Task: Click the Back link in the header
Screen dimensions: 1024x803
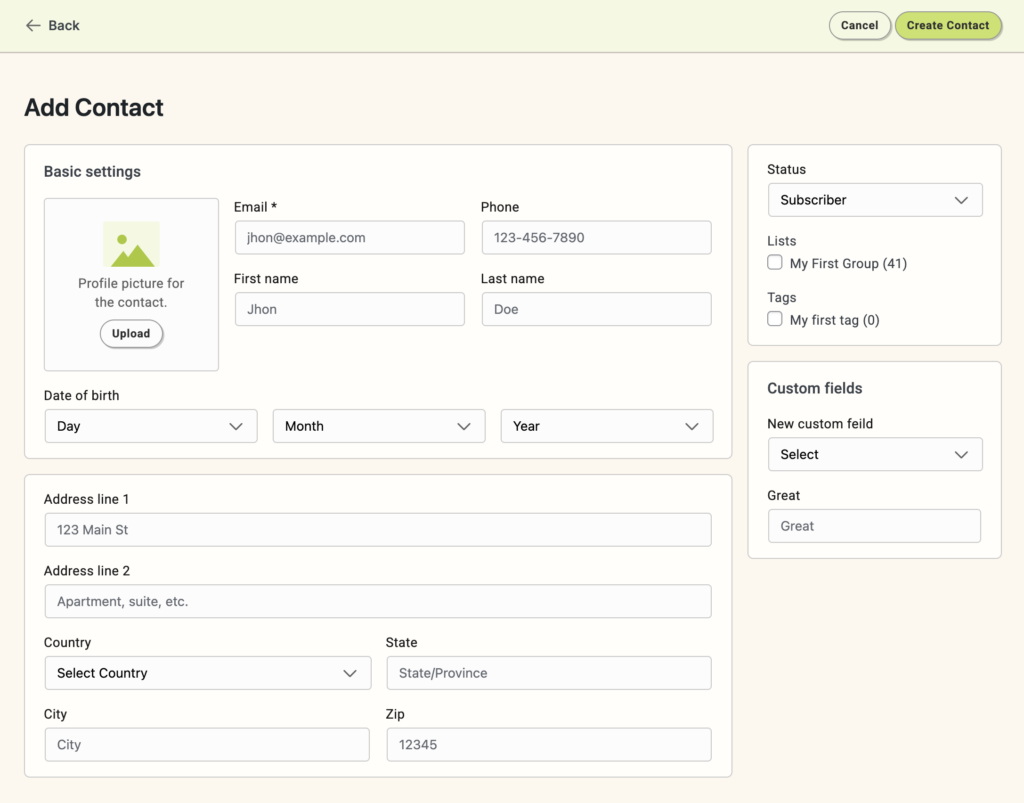Action: (63, 25)
